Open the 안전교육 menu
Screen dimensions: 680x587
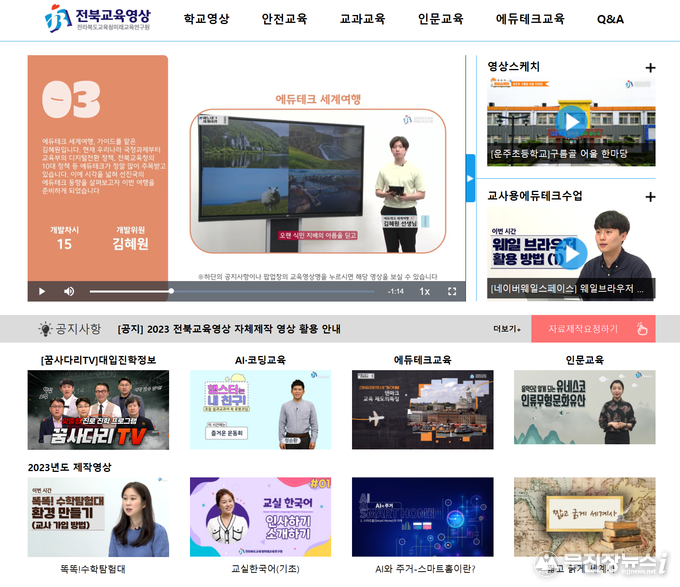click(284, 19)
